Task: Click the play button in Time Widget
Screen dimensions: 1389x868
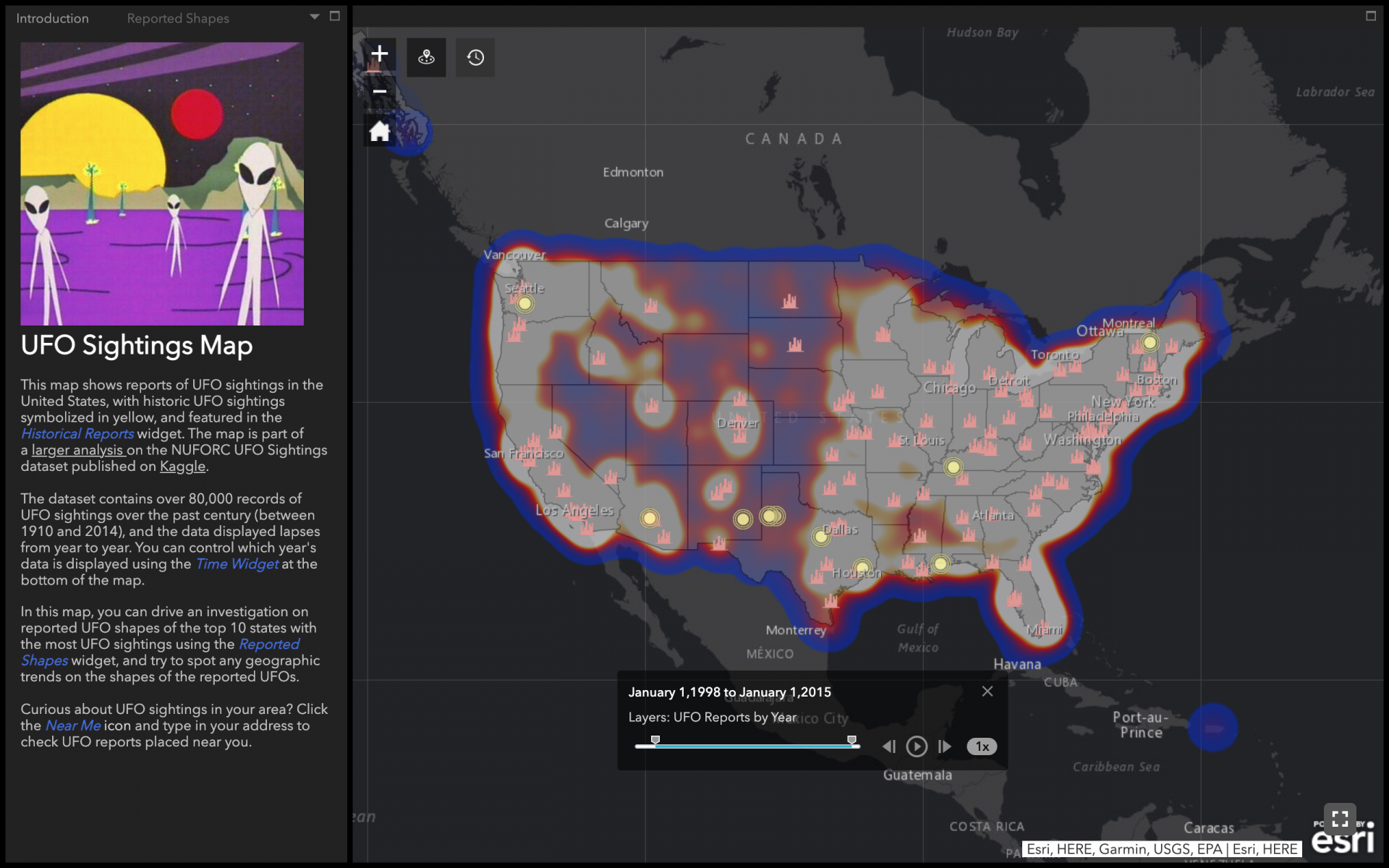Action: [x=915, y=746]
